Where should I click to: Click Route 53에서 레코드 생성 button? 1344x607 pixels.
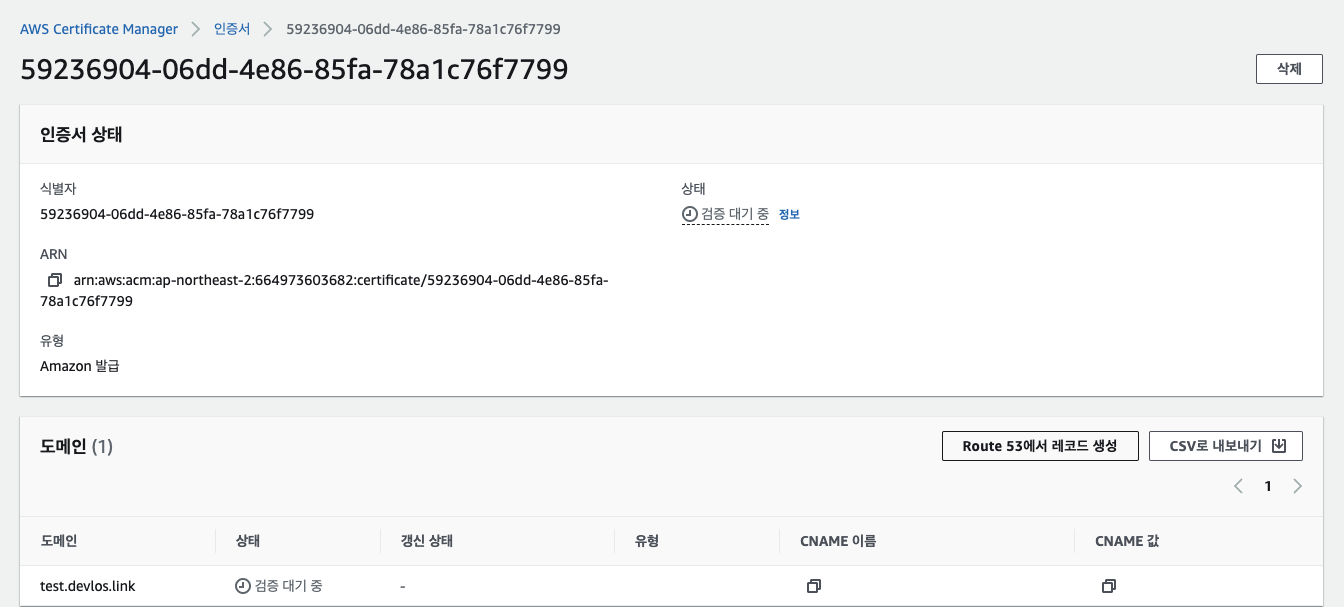(1040, 446)
